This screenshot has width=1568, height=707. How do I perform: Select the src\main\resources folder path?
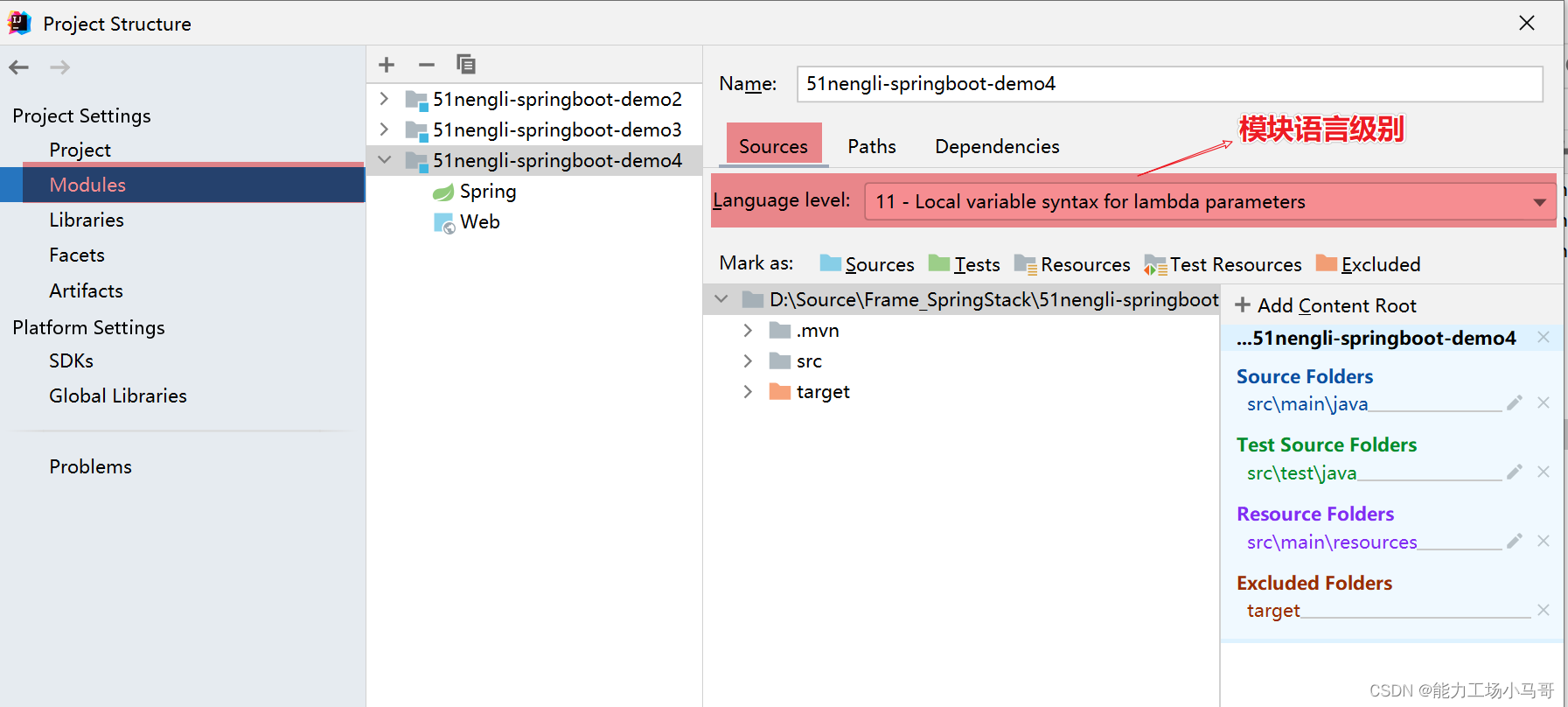pyautogui.click(x=1332, y=542)
